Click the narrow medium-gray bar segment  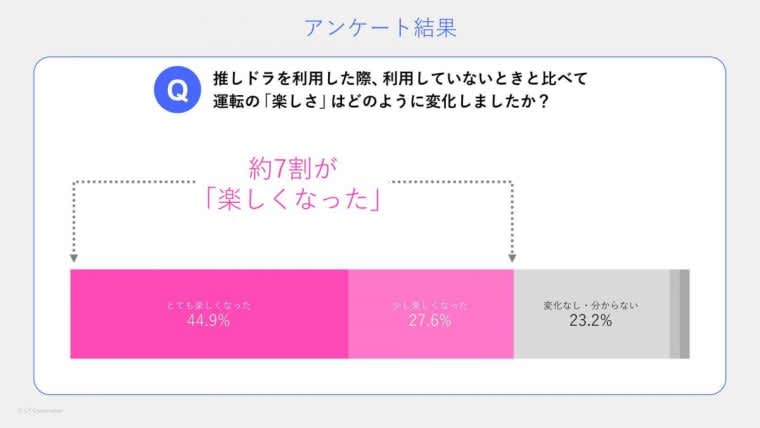pos(675,313)
